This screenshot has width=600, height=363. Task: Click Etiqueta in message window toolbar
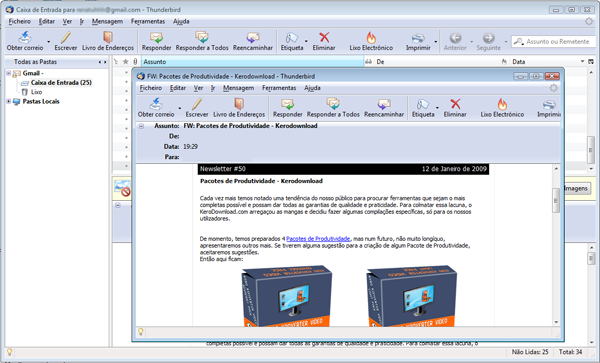coord(423,108)
